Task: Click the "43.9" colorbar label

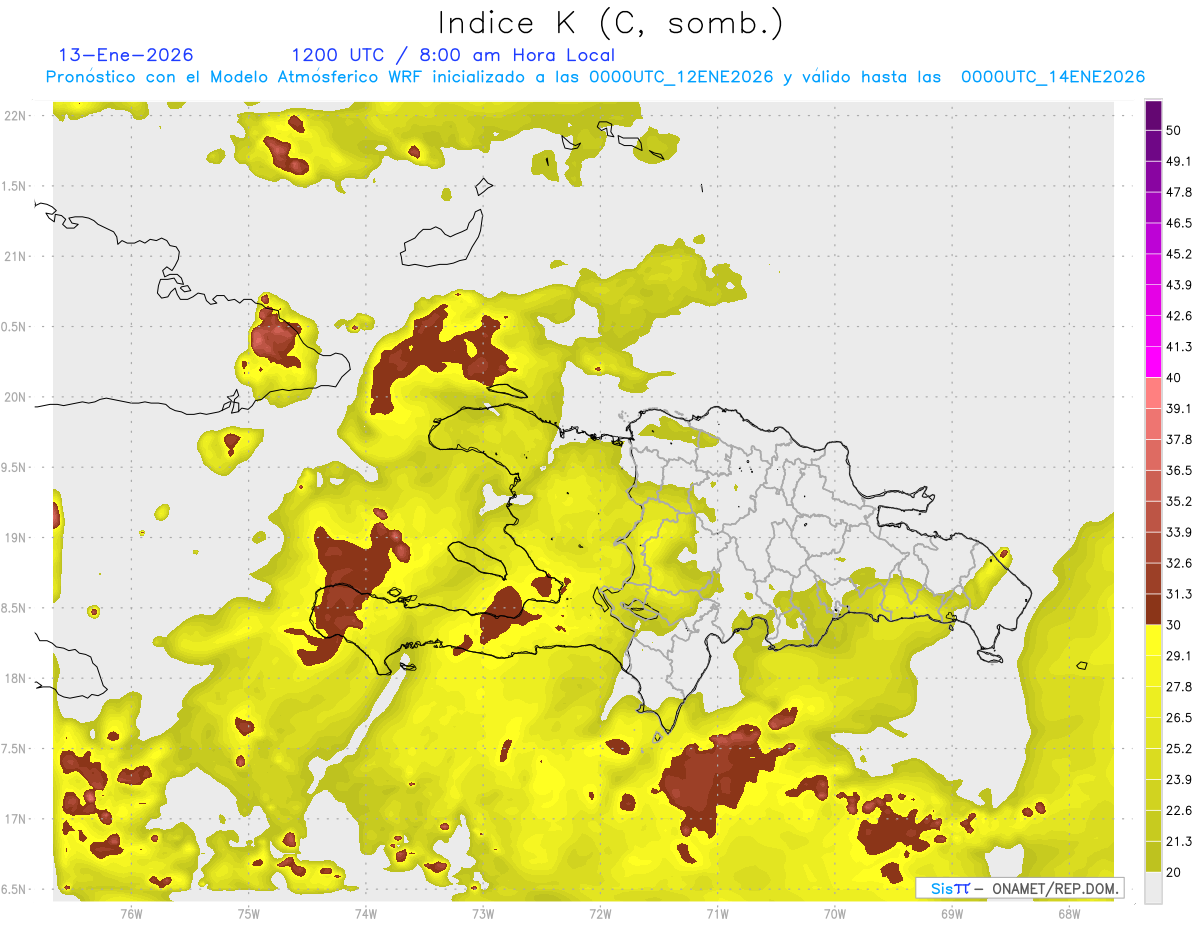Action: [x=1179, y=285]
